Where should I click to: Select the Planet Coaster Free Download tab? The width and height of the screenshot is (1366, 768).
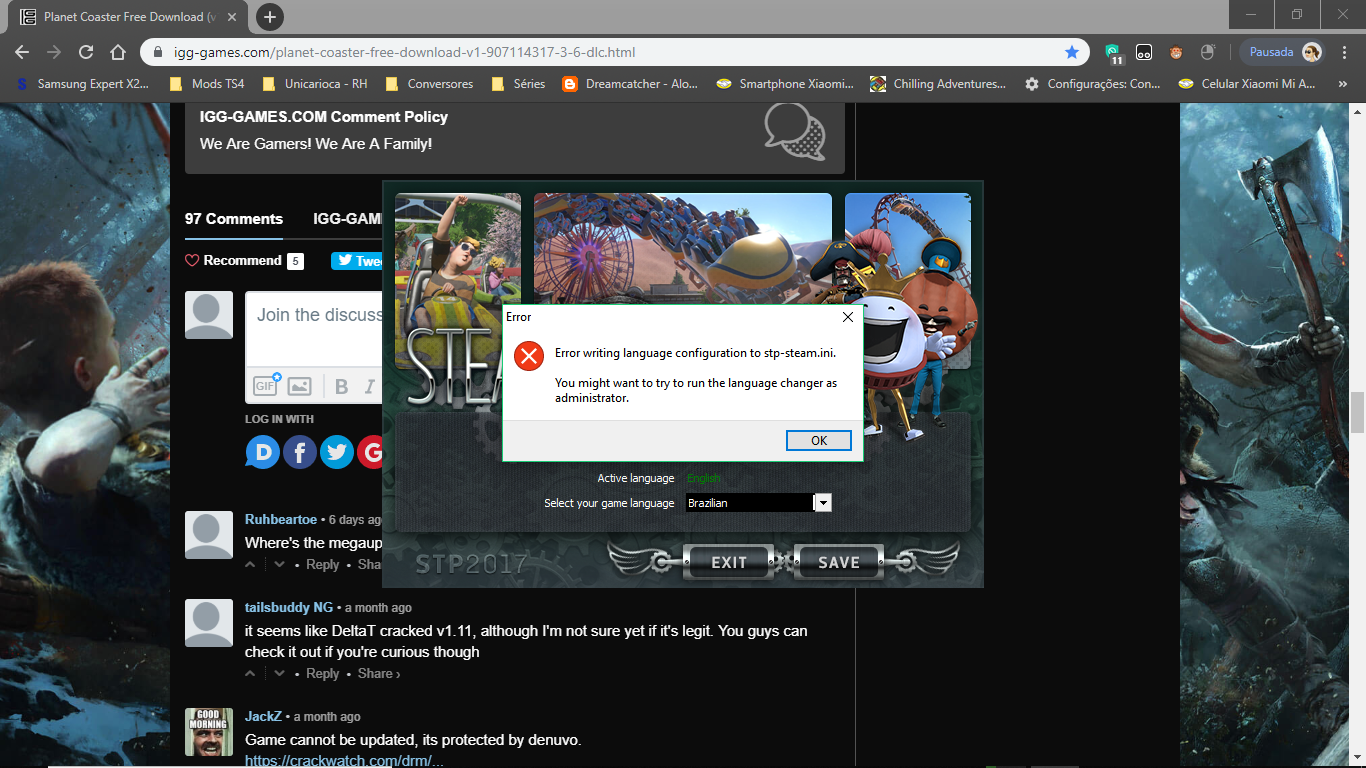(x=128, y=17)
